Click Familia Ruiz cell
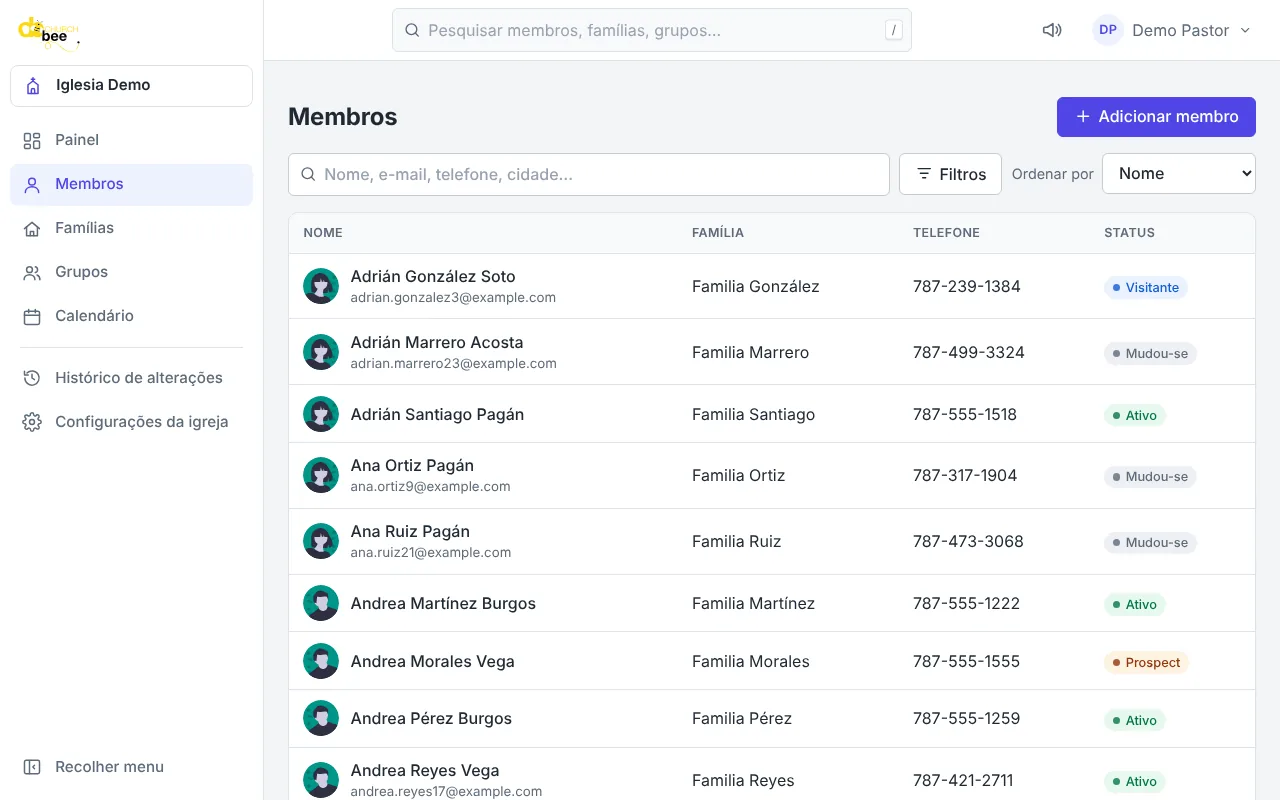 tap(736, 541)
